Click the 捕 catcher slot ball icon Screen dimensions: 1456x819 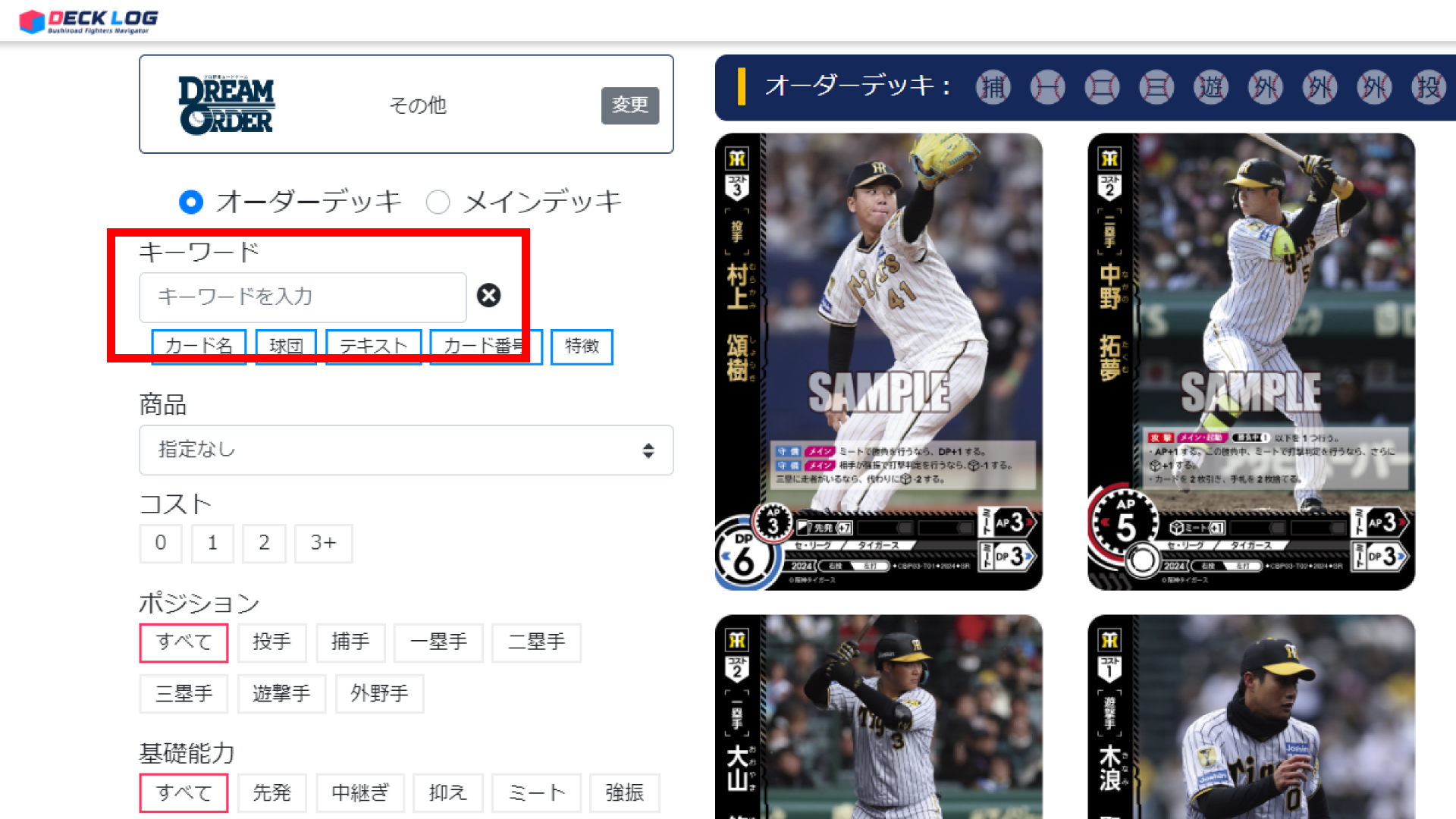(x=993, y=87)
